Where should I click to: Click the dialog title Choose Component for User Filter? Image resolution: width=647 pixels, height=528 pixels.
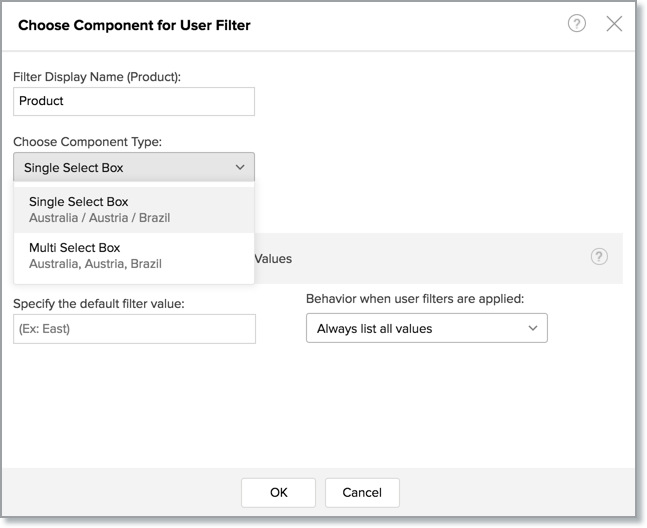click(x=135, y=24)
